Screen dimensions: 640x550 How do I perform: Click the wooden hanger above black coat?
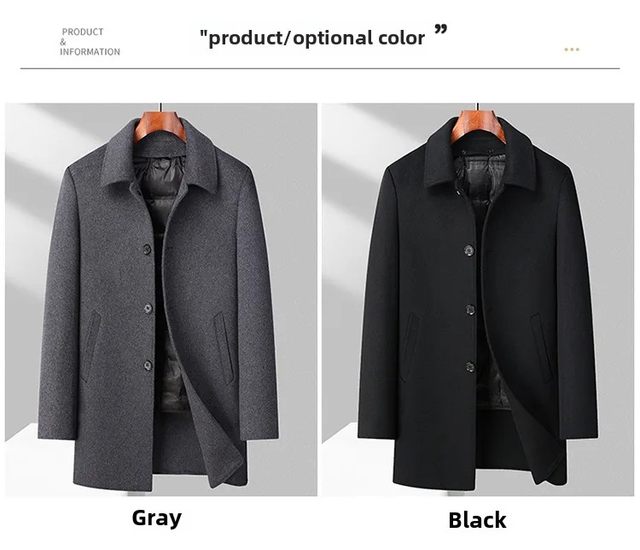click(x=478, y=125)
